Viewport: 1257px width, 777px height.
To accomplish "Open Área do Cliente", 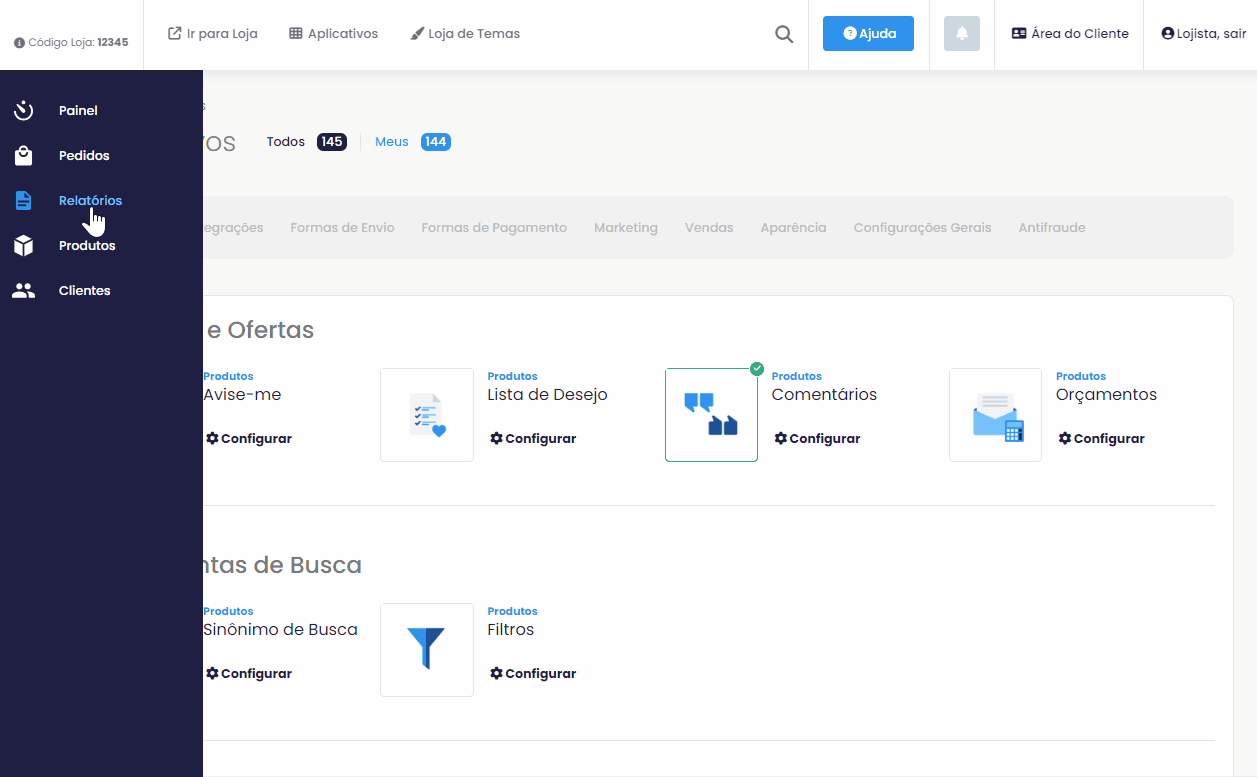I will 1070,34.
